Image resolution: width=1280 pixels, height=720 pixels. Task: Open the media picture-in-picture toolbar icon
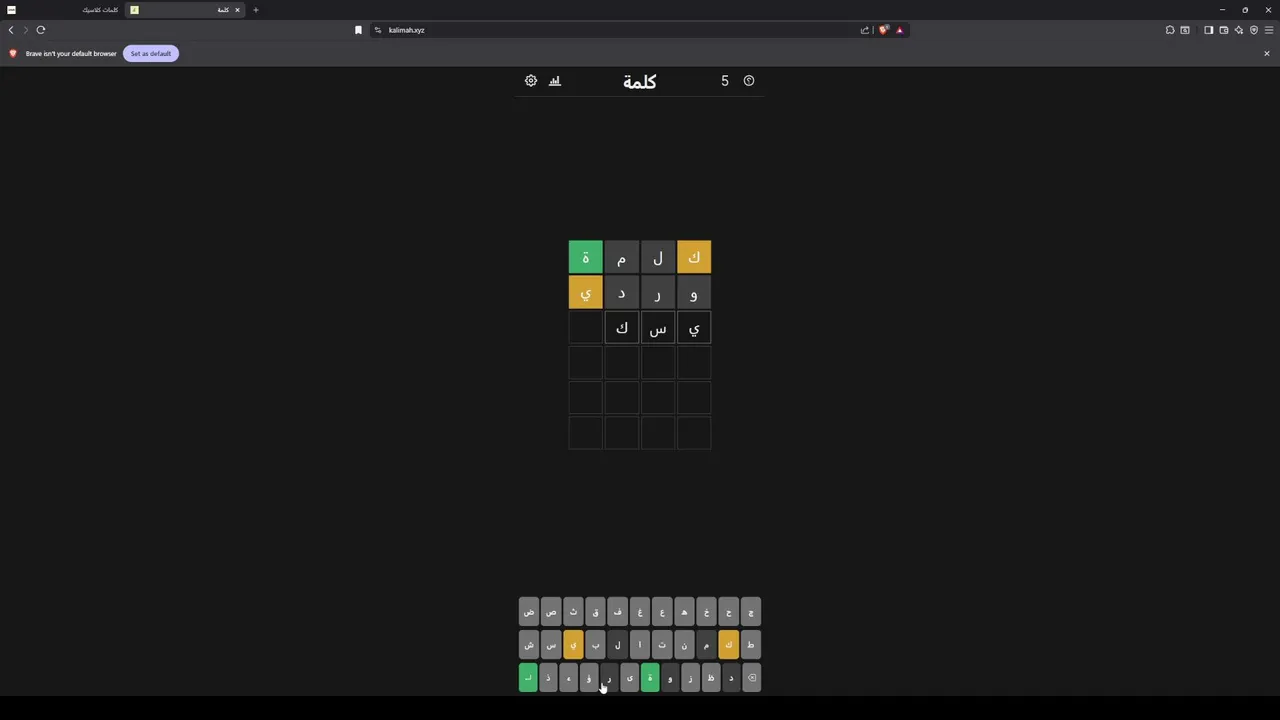[x=1185, y=30]
